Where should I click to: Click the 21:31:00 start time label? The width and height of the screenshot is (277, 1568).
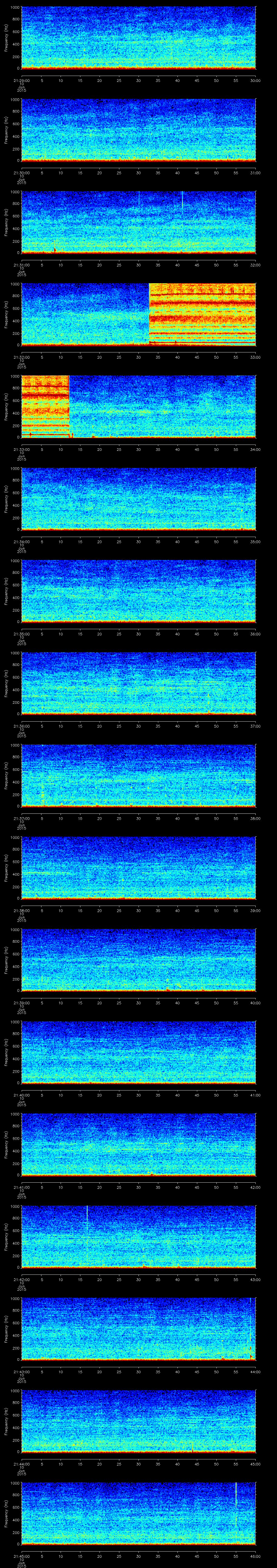click(21, 265)
